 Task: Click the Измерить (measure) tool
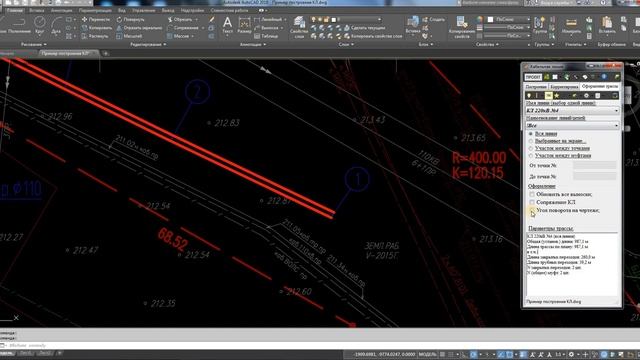pyautogui.click(x=571, y=25)
